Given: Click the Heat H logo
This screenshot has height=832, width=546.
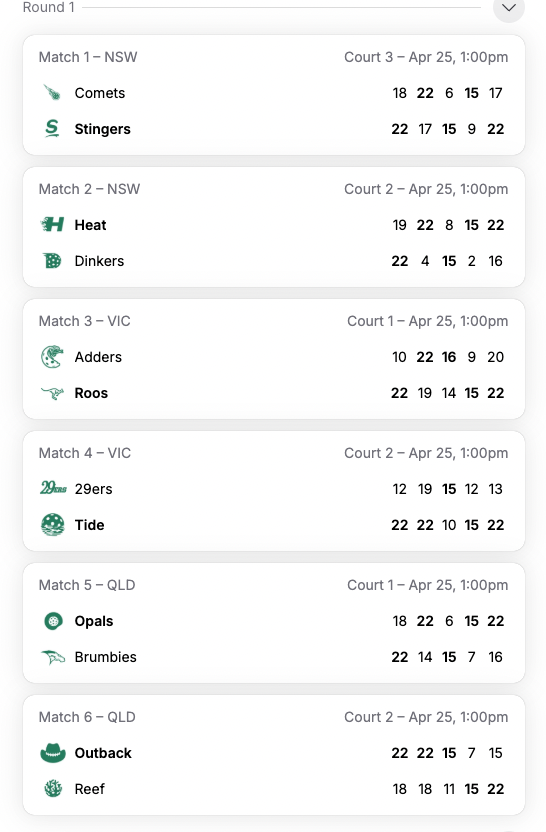Looking at the screenshot, I should [53, 224].
